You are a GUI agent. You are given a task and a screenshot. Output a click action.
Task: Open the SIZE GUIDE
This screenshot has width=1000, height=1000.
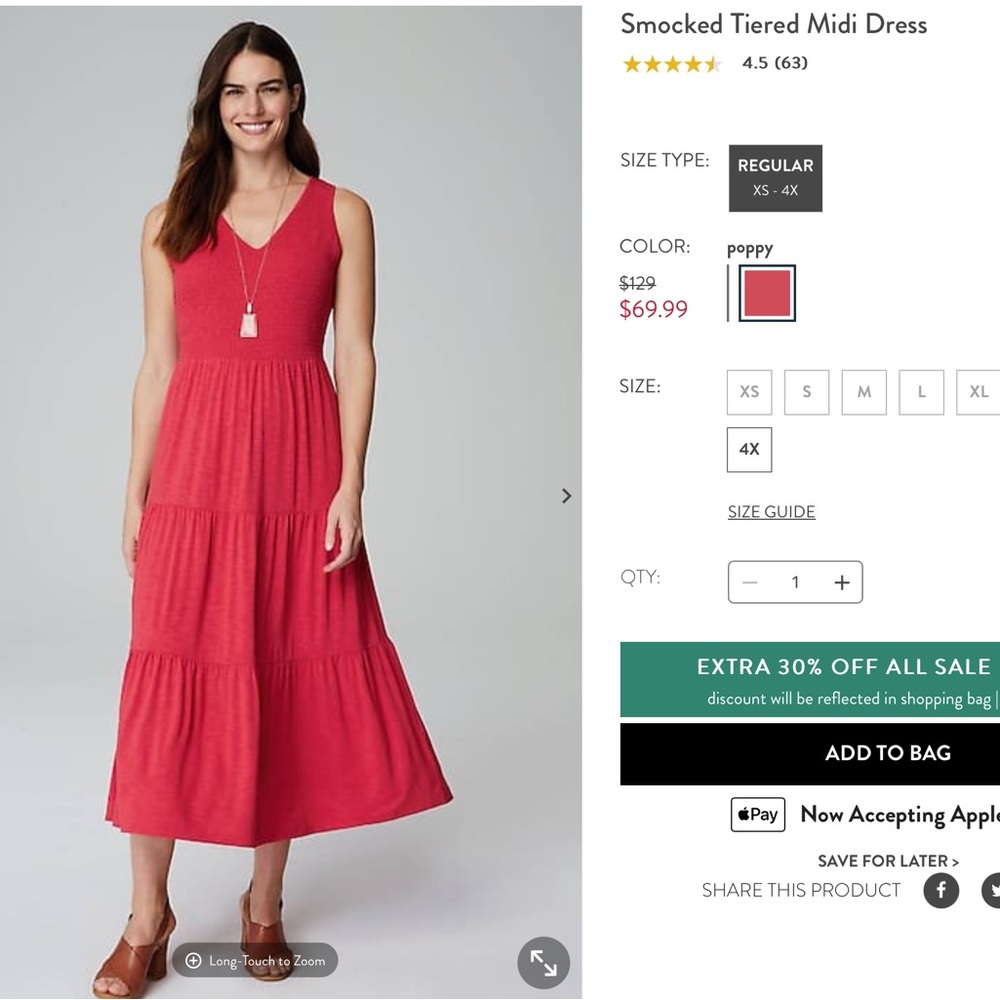click(x=771, y=511)
